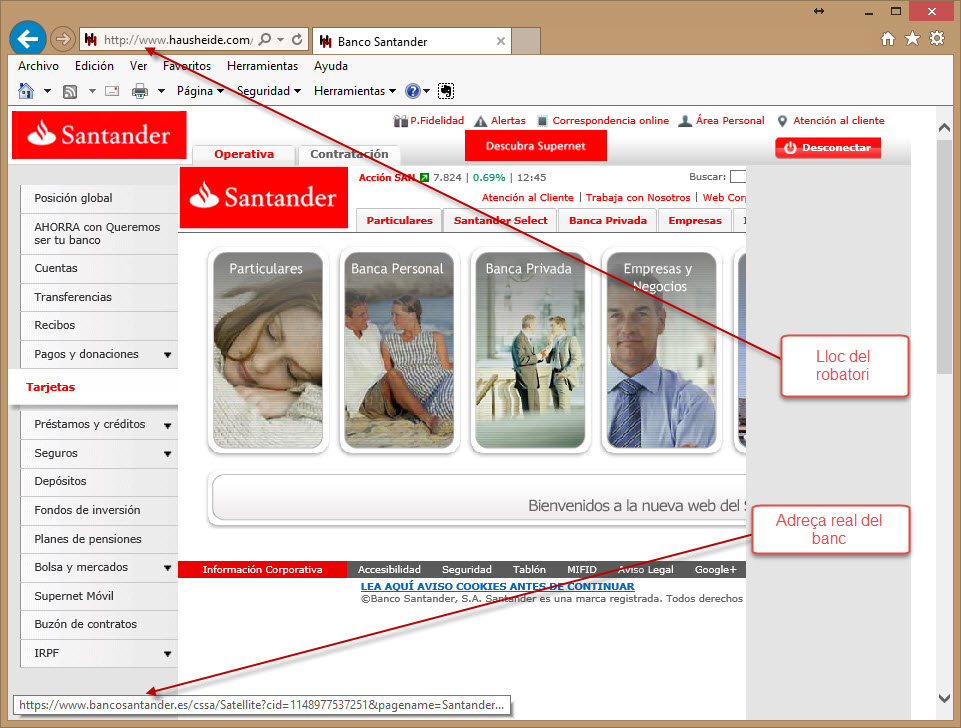Open the Seguridad toolbar dropdown
This screenshot has width=961, height=728.
[269, 91]
